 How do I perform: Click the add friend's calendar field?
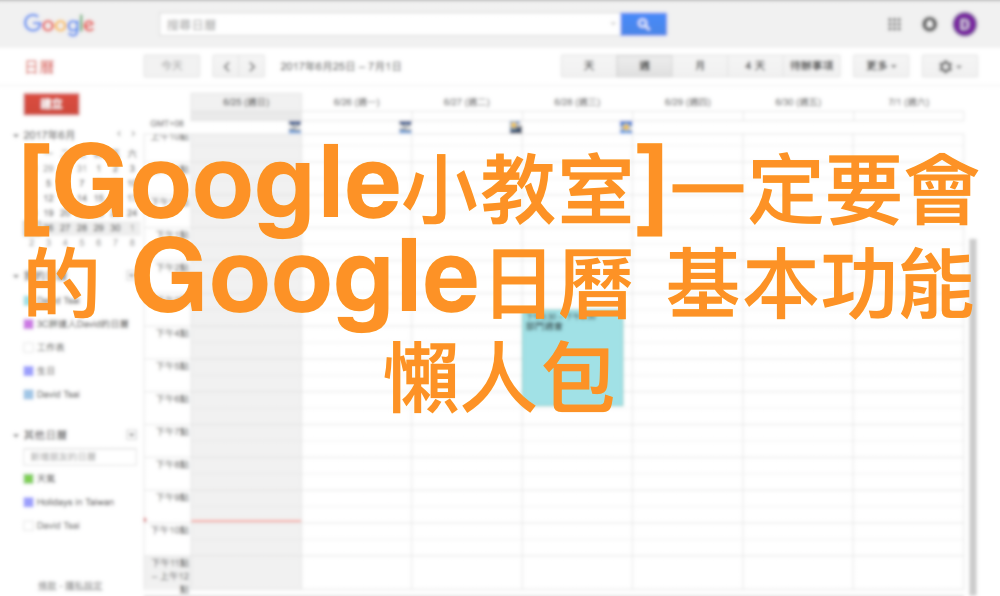(x=80, y=456)
